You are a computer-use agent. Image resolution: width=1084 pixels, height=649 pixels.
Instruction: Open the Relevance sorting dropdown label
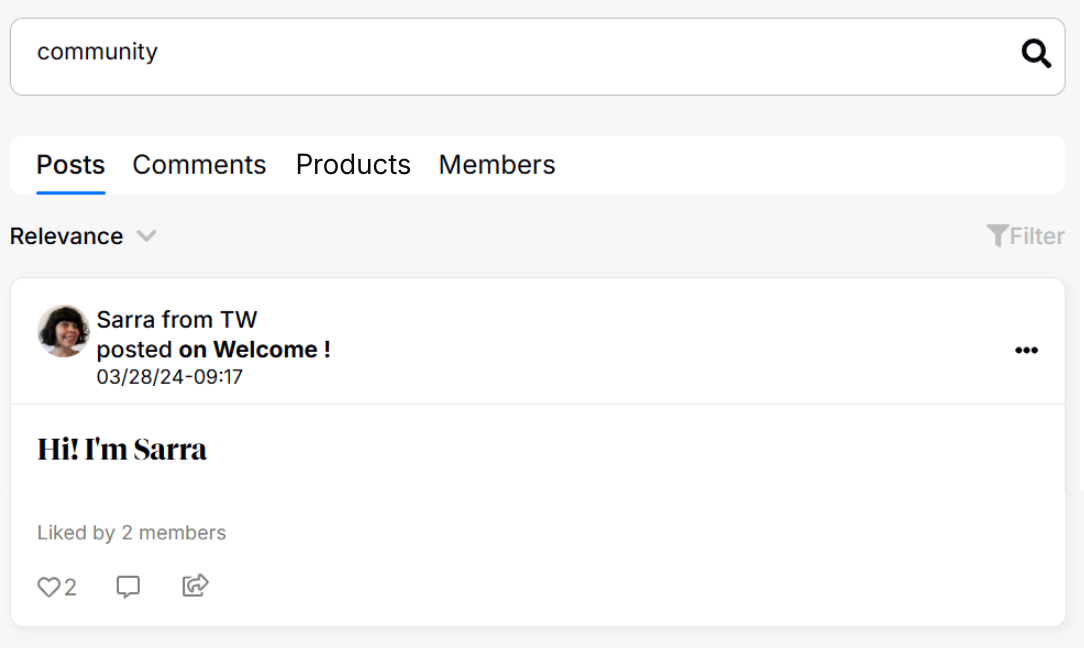tap(67, 236)
